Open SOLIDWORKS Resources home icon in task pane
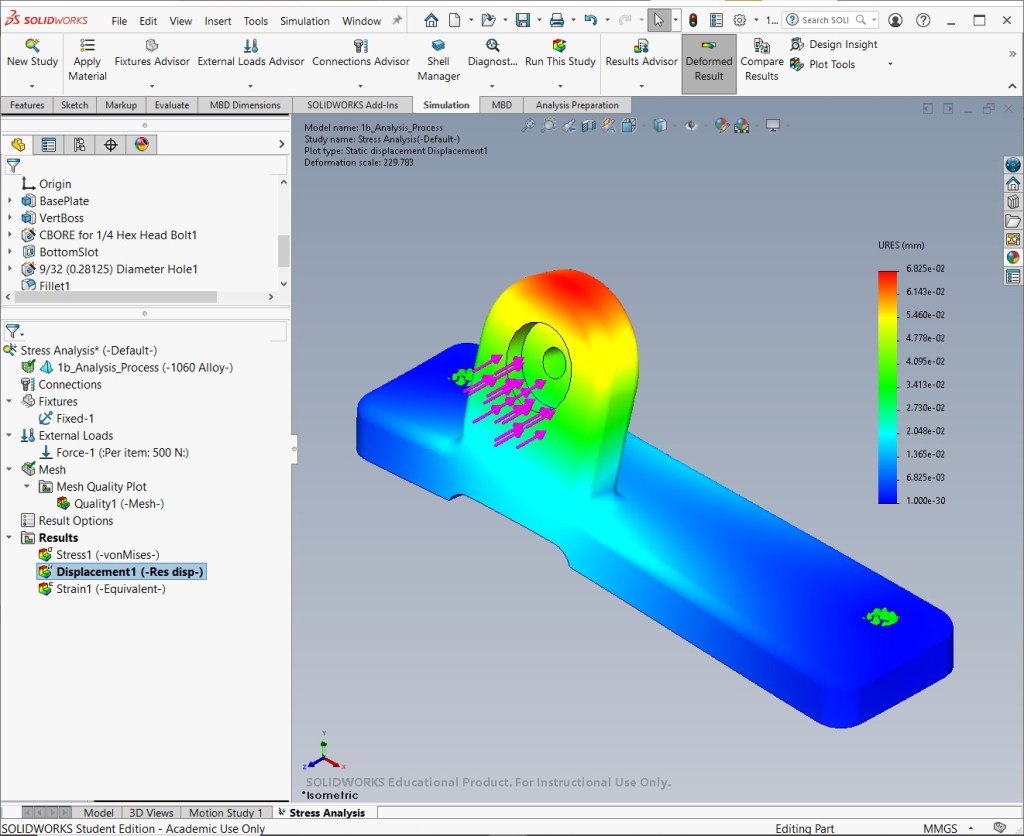This screenshot has width=1024, height=836. tap(1013, 184)
